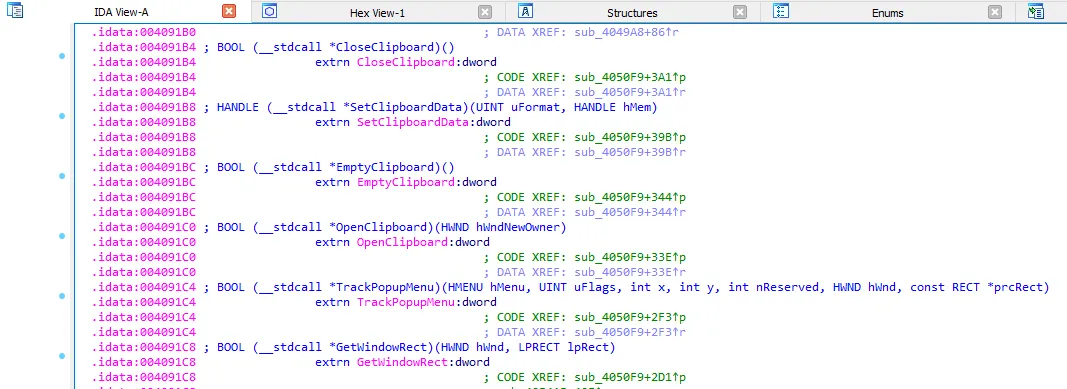This screenshot has height=389, width=1067.
Task: Follow xref sub_4049A8+86↑r
Action: point(626,32)
